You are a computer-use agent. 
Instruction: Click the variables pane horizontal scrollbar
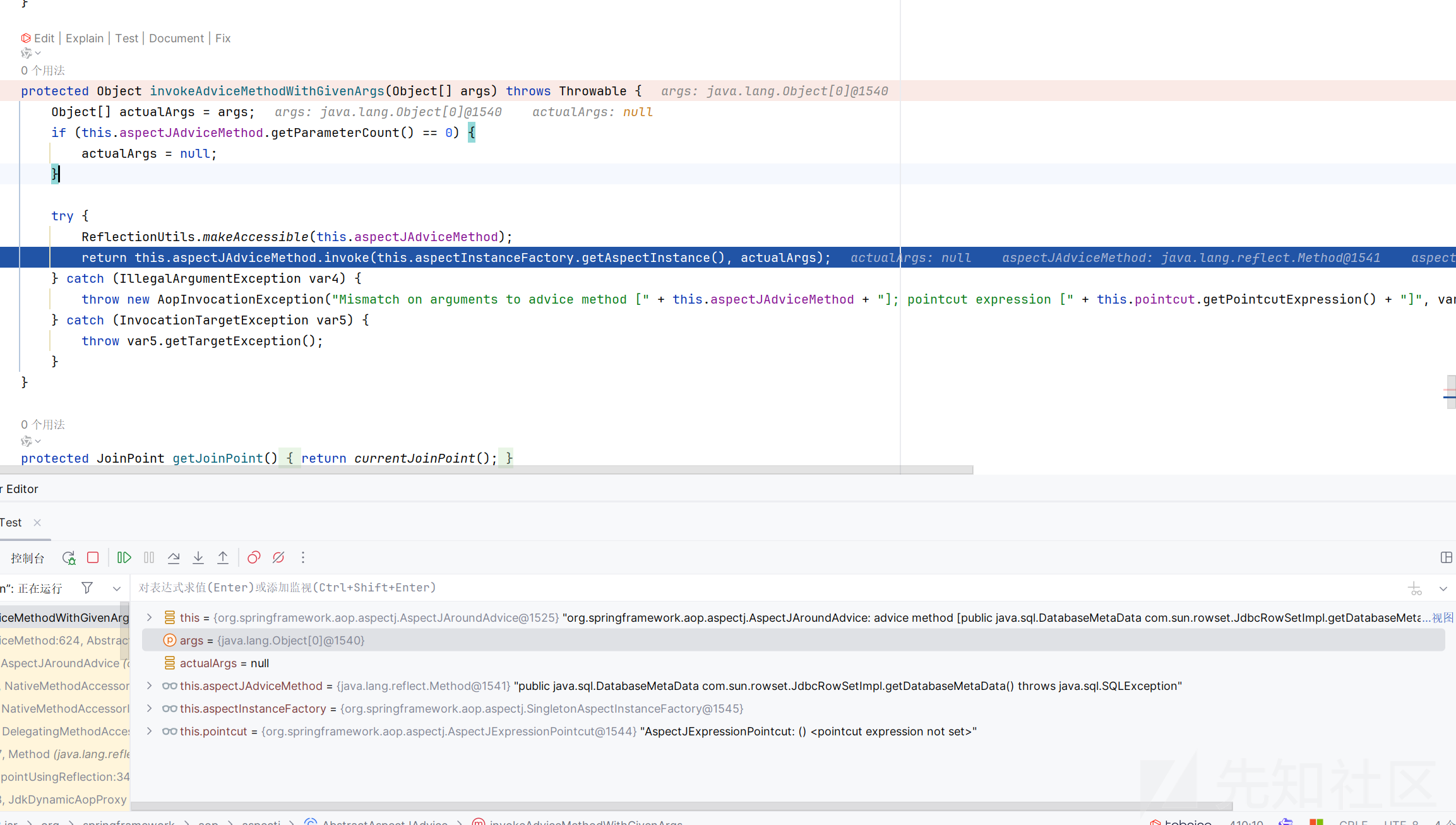click(x=681, y=806)
